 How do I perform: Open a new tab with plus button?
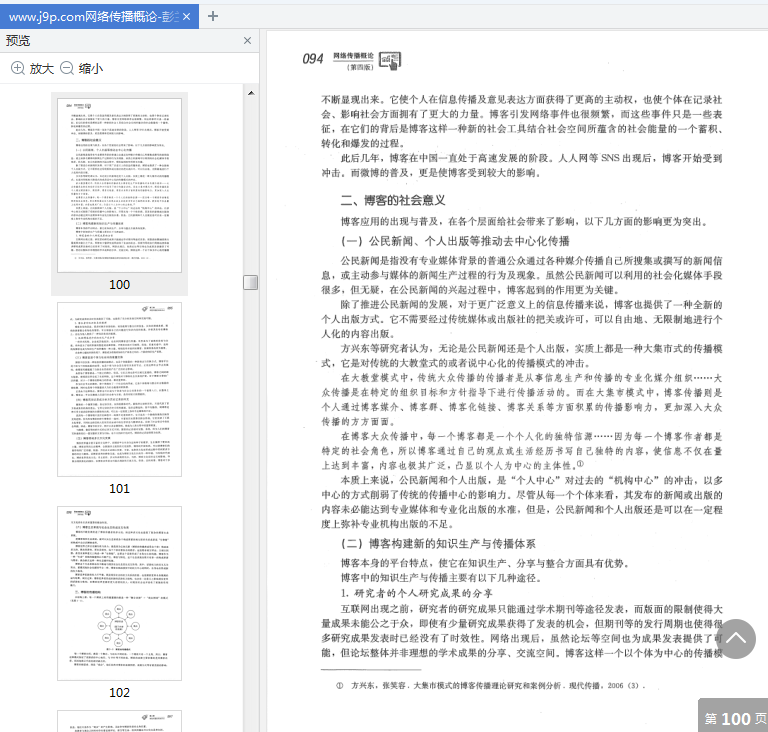(213, 16)
